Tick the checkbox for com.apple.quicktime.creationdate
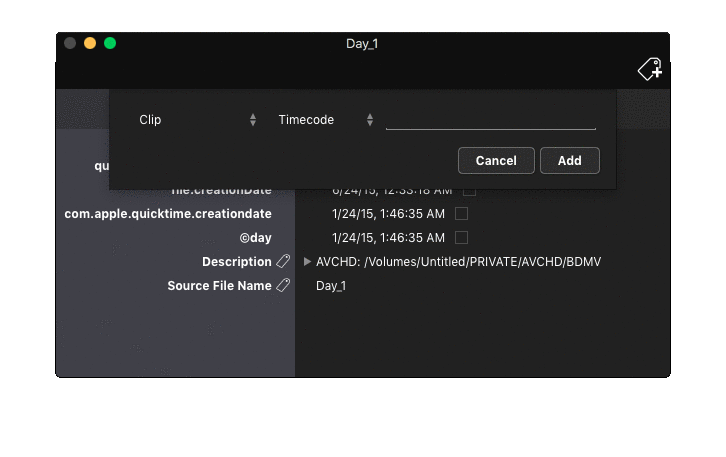The height and width of the screenshot is (457, 726). coord(461,213)
